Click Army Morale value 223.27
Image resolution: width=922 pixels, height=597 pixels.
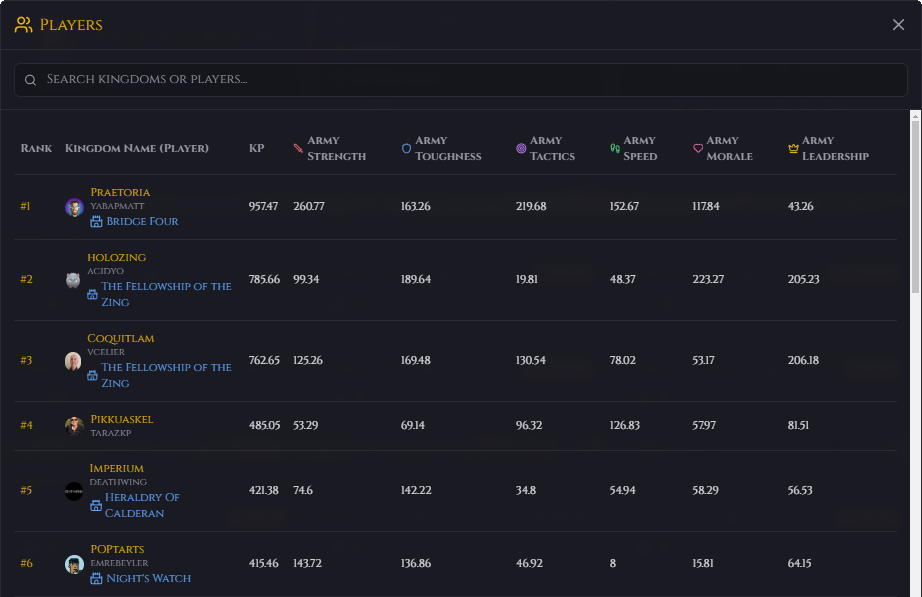(x=708, y=279)
